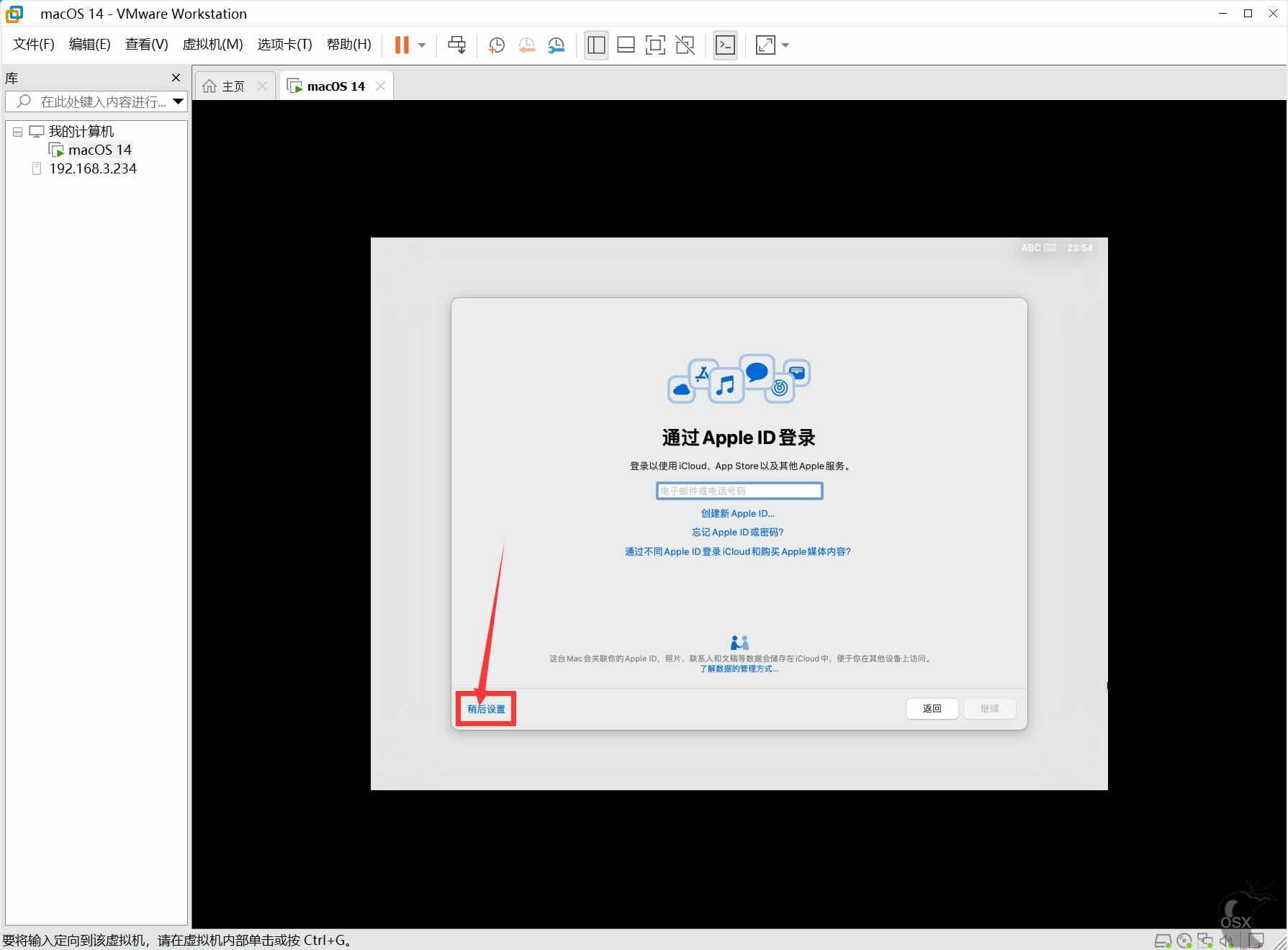Revert the virtual machine to its snapshot
This screenshot has height=950, width=1288.
527,45
